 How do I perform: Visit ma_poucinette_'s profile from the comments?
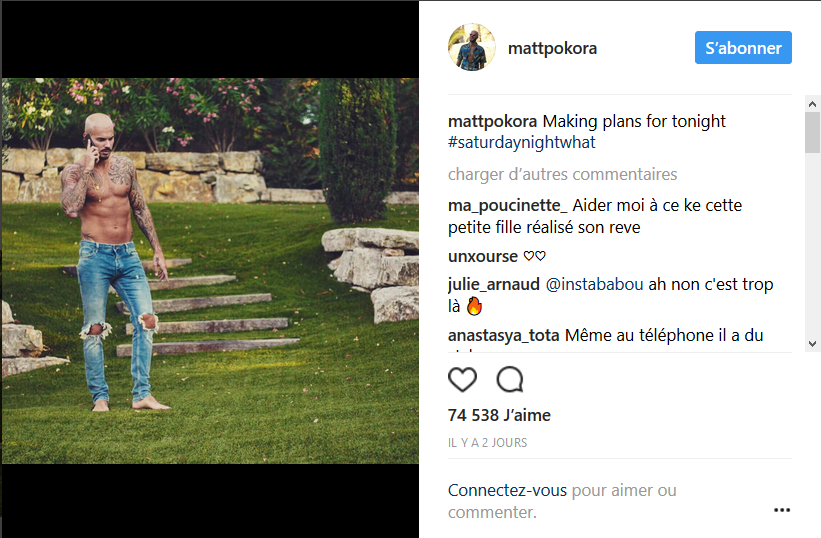(508, 206)
